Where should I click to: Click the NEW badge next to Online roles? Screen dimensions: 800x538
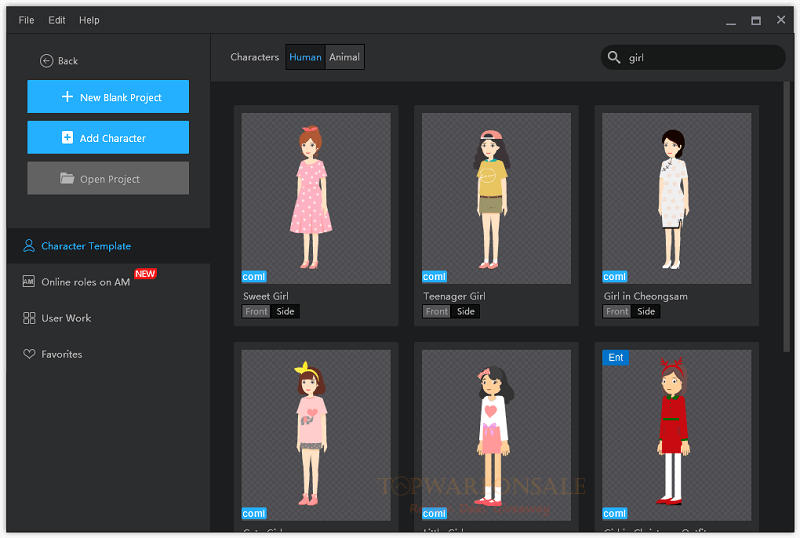(x=145, y=274)
